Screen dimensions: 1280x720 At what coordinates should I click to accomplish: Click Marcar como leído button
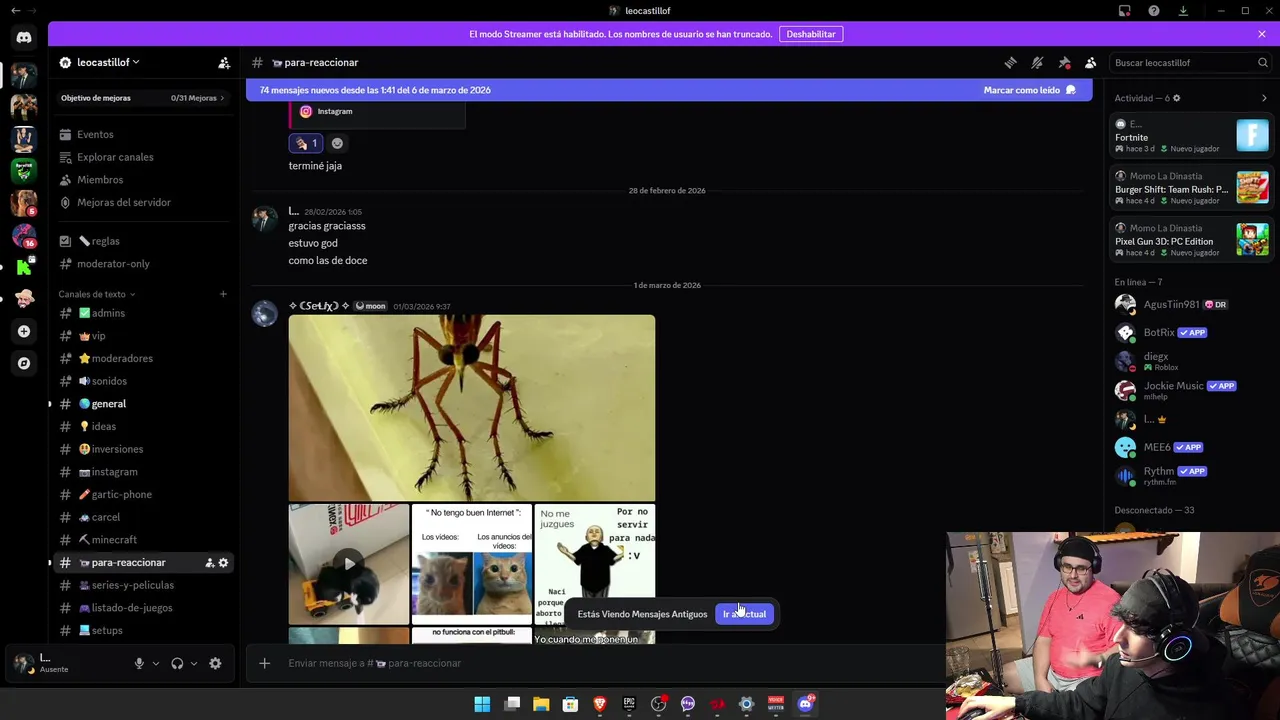pos(1029,90)
